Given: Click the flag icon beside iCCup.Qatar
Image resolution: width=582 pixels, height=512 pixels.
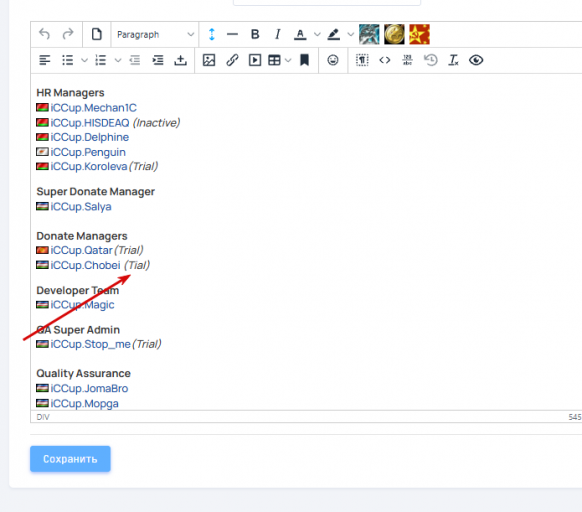Looking at the screenshot, I should coord(42,250).
